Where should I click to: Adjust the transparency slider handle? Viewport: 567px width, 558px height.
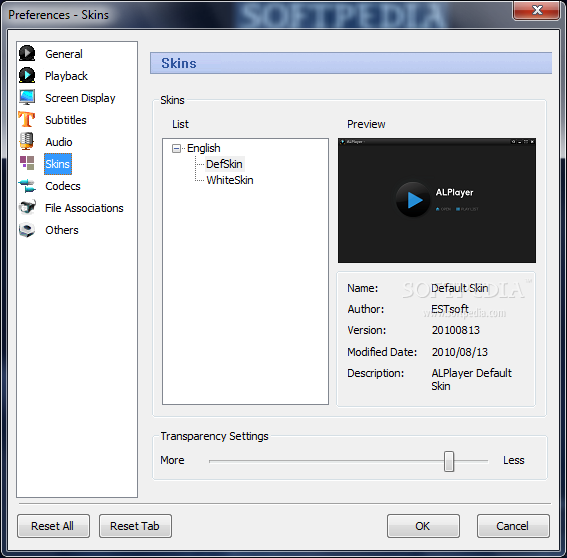coord(449,461)
